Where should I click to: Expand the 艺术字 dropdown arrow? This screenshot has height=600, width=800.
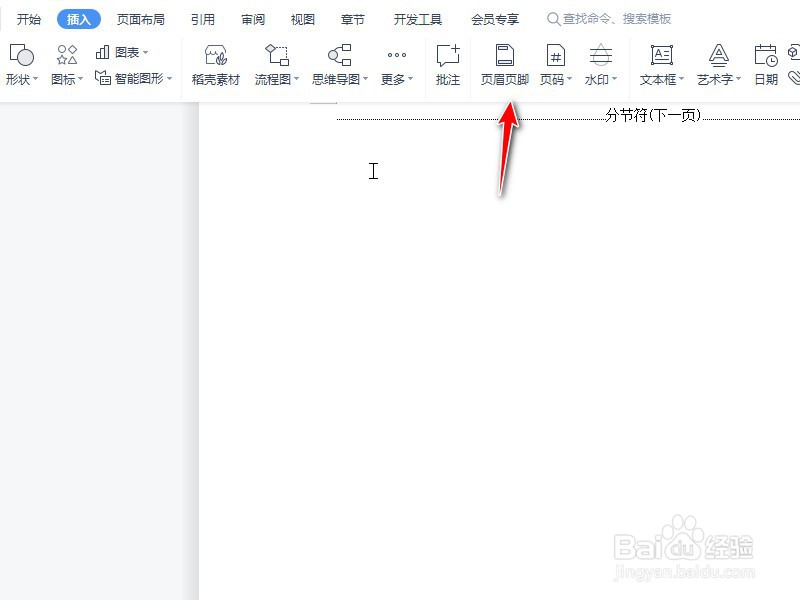(x=738, y=79)
